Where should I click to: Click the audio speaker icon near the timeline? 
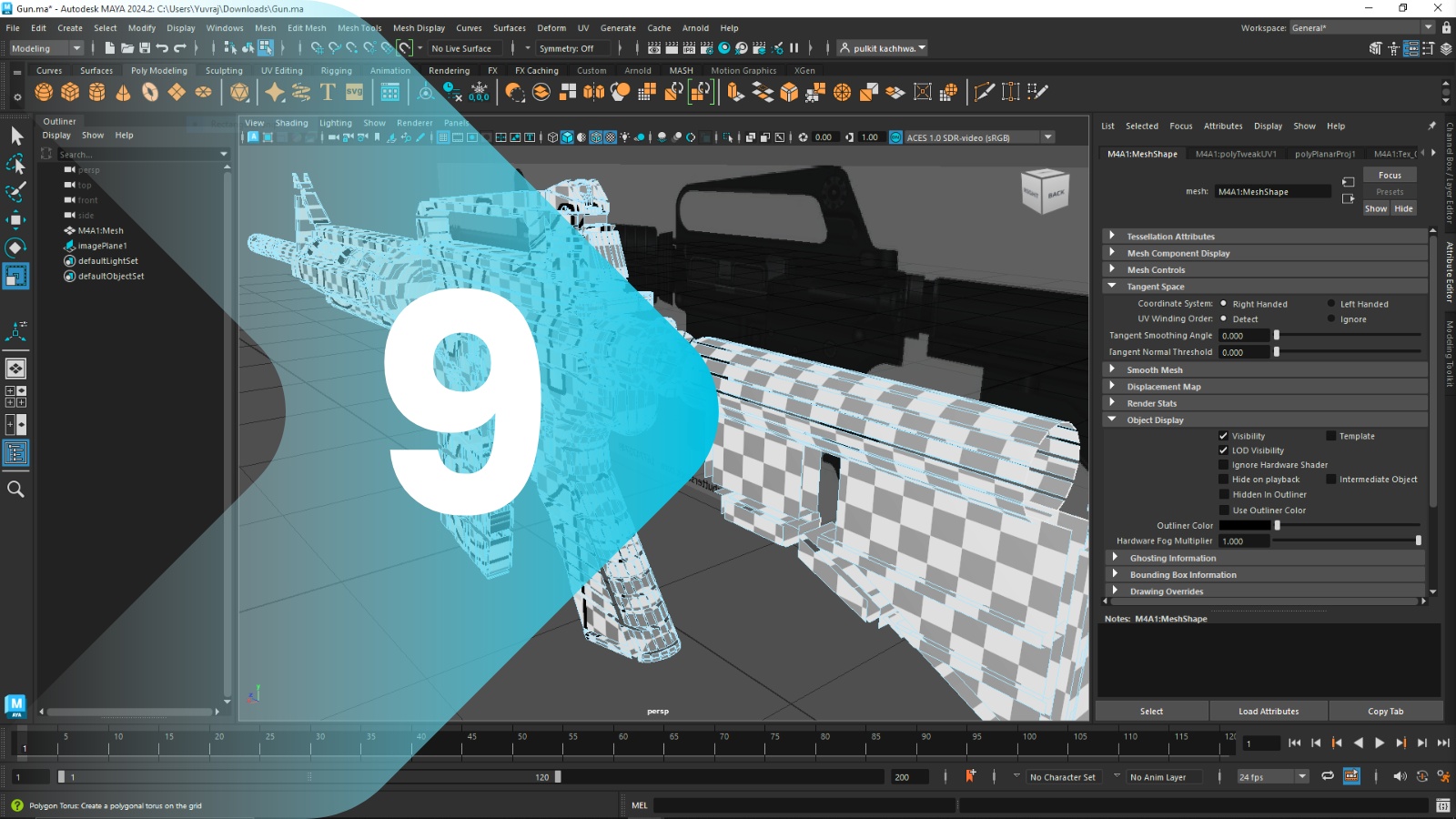pyautogui.click(x=1400, y=776)
